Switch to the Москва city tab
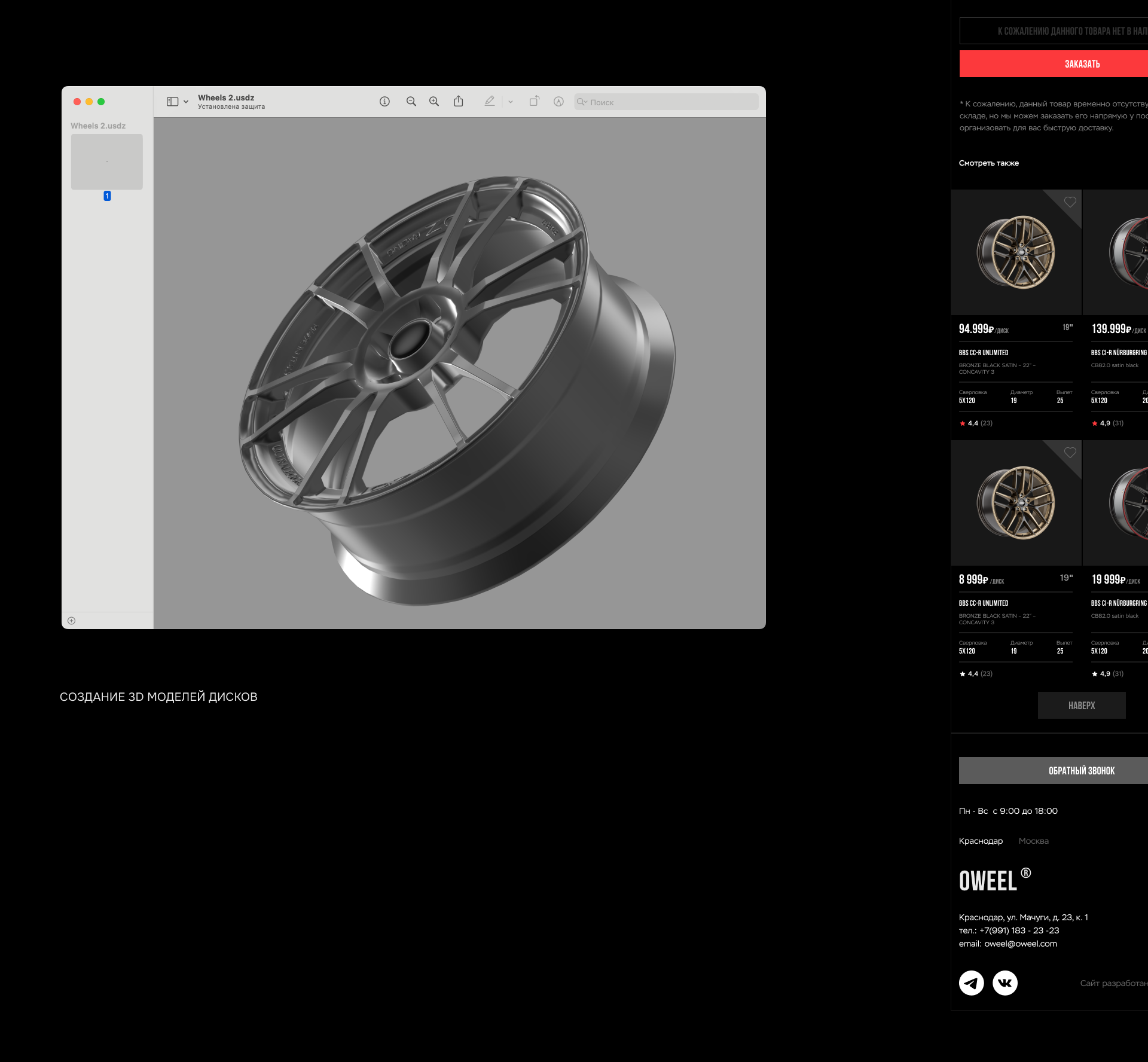Viewport: 1148px width, 1062px height. (1033, 841)
